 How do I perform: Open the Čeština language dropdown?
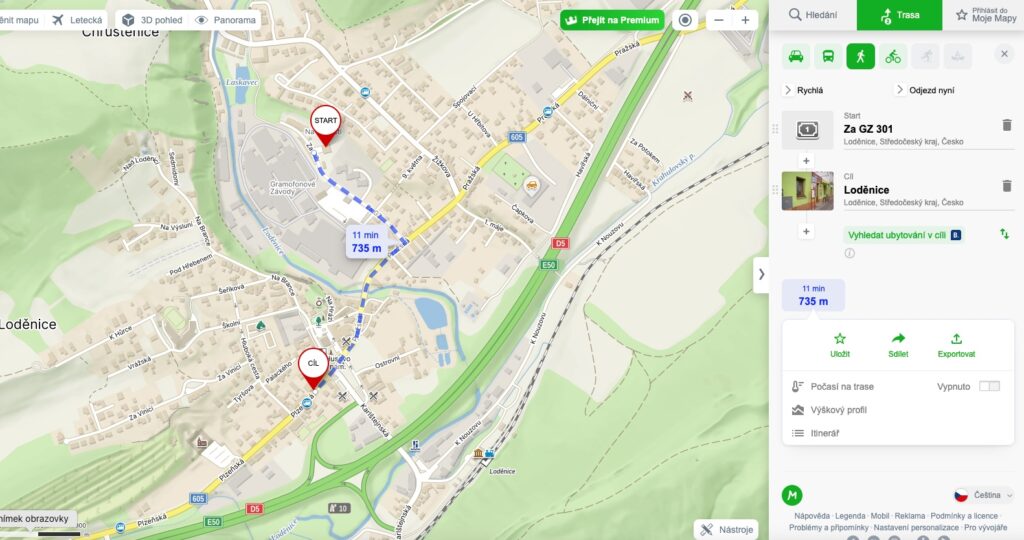(x=983, y=495)
